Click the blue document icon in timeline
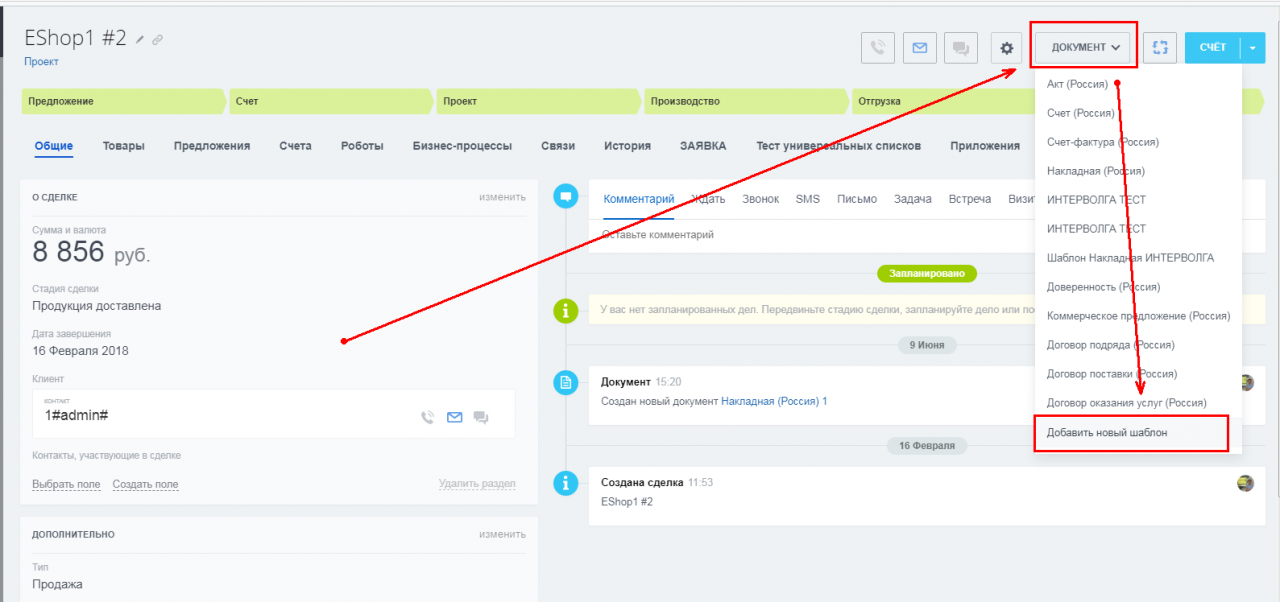1280x602 pixels. coord(566,382)
